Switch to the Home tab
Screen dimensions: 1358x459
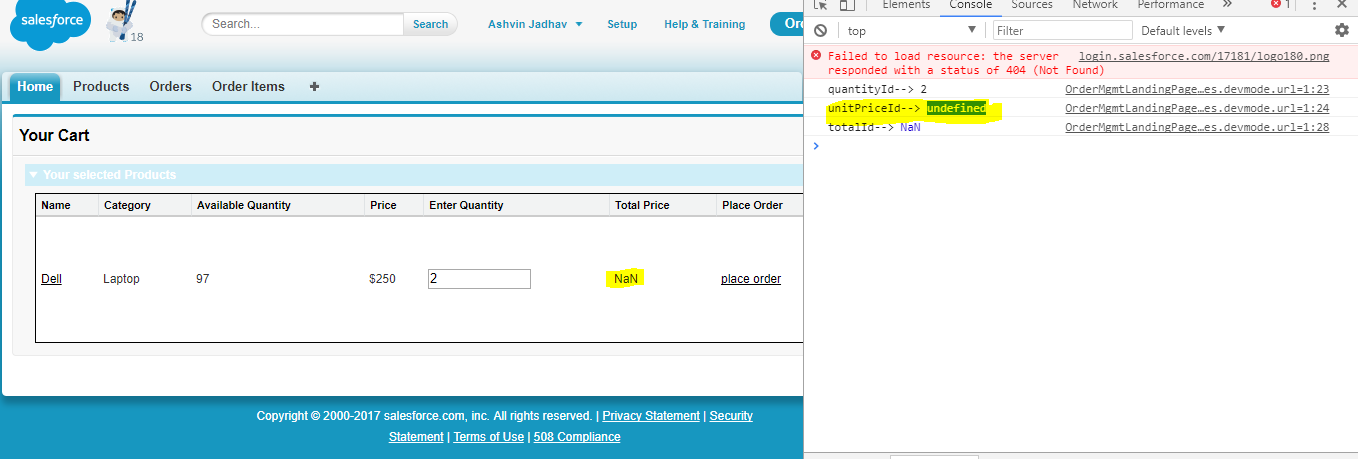(35, 87)
